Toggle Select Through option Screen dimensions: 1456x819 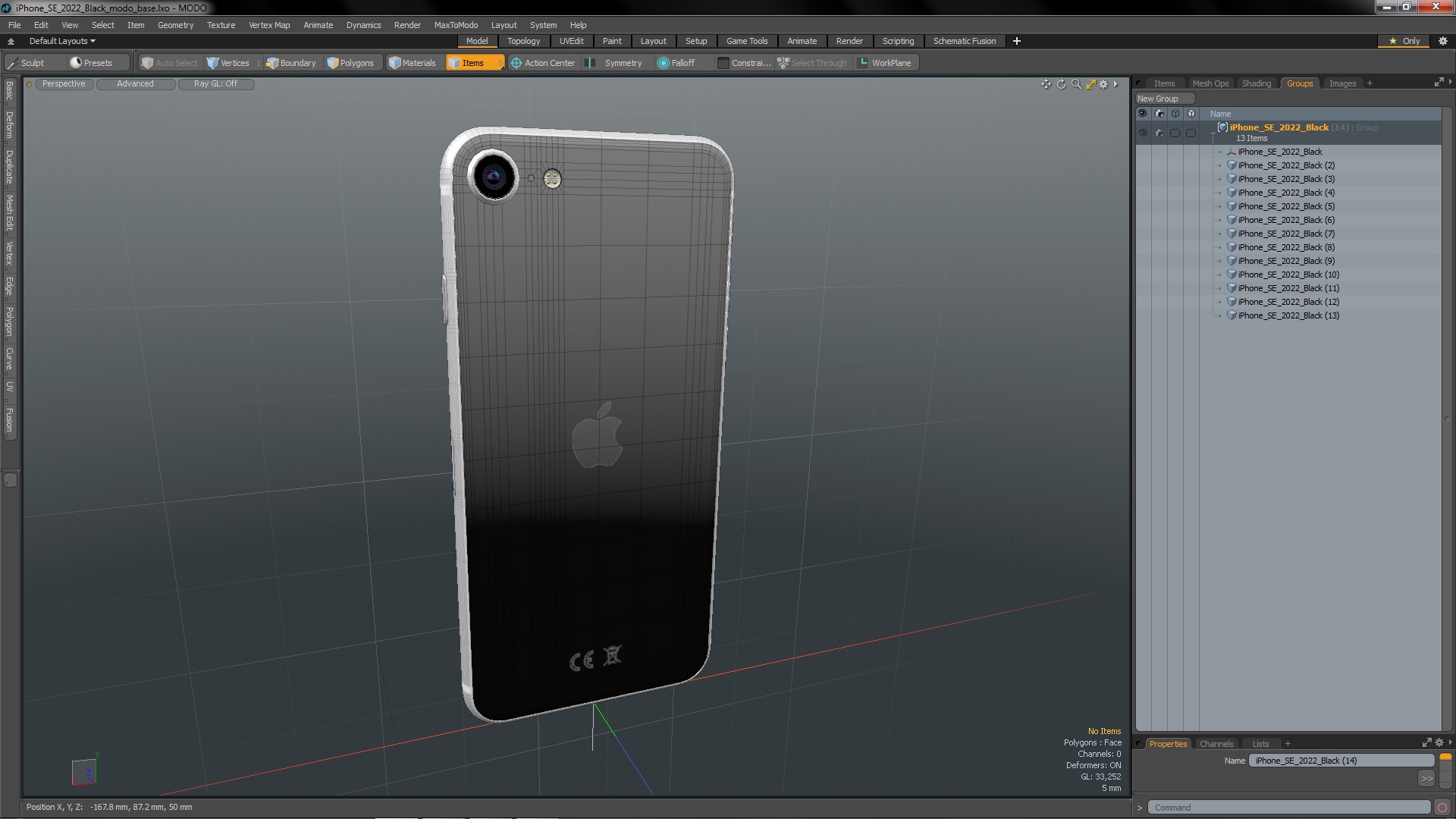click(812, 63)
